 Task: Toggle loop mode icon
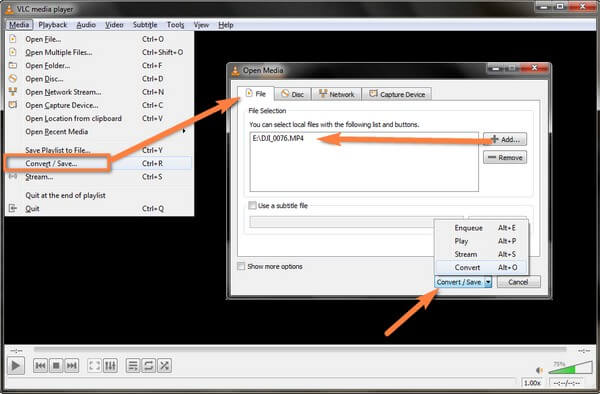click(148, 366)
